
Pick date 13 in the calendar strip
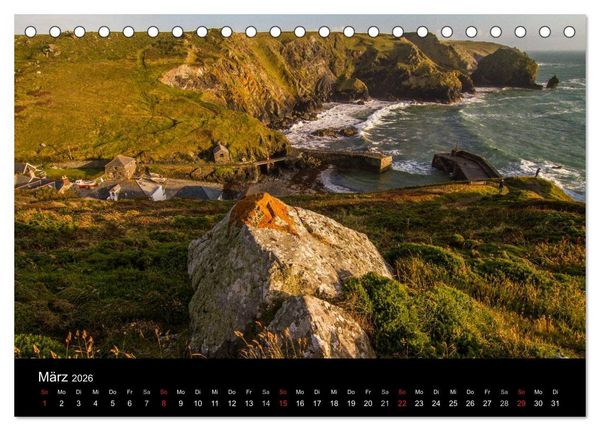[249, 403]
